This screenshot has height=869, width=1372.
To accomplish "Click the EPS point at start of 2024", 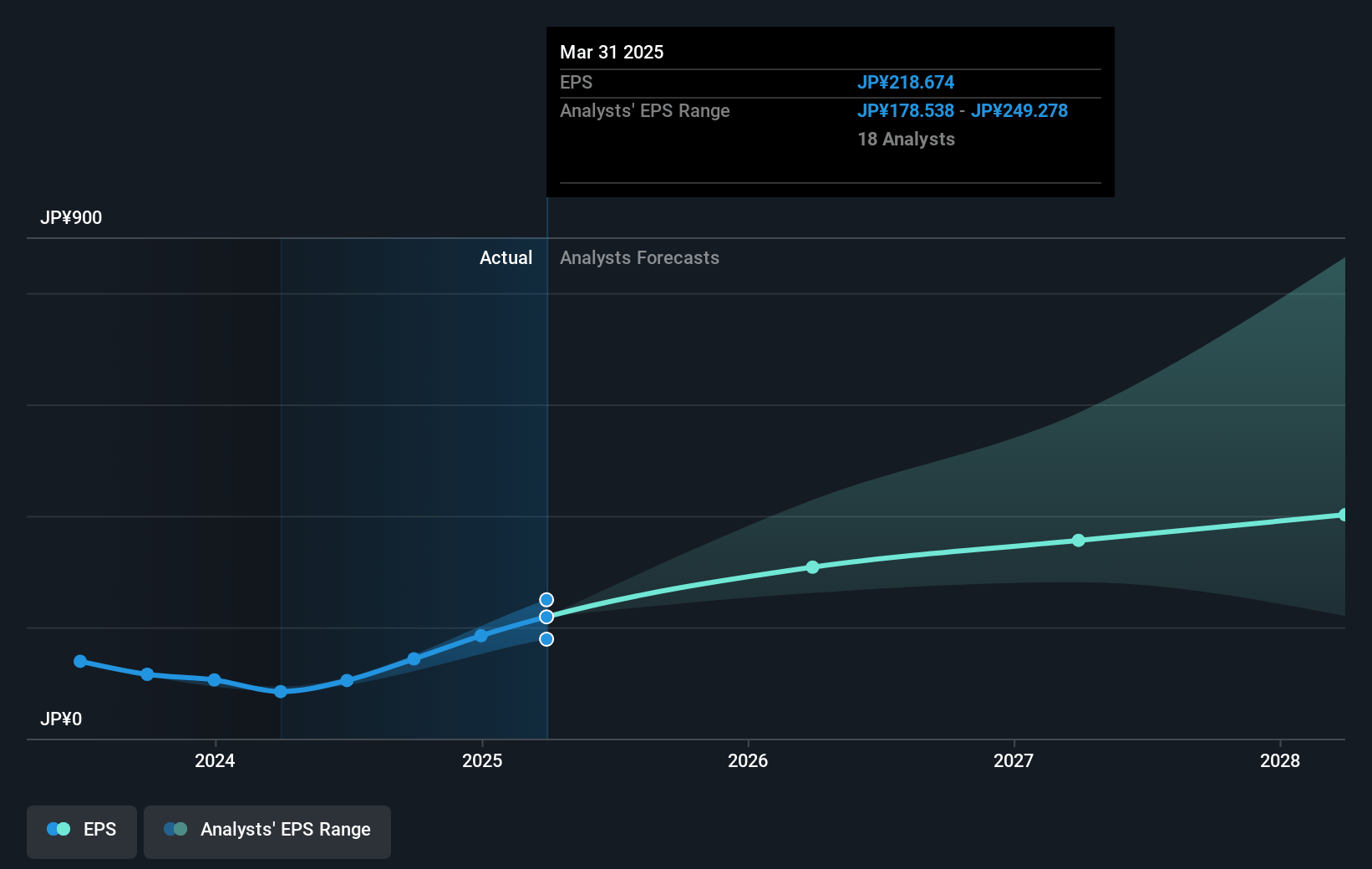I will click(x=214, y=680).
